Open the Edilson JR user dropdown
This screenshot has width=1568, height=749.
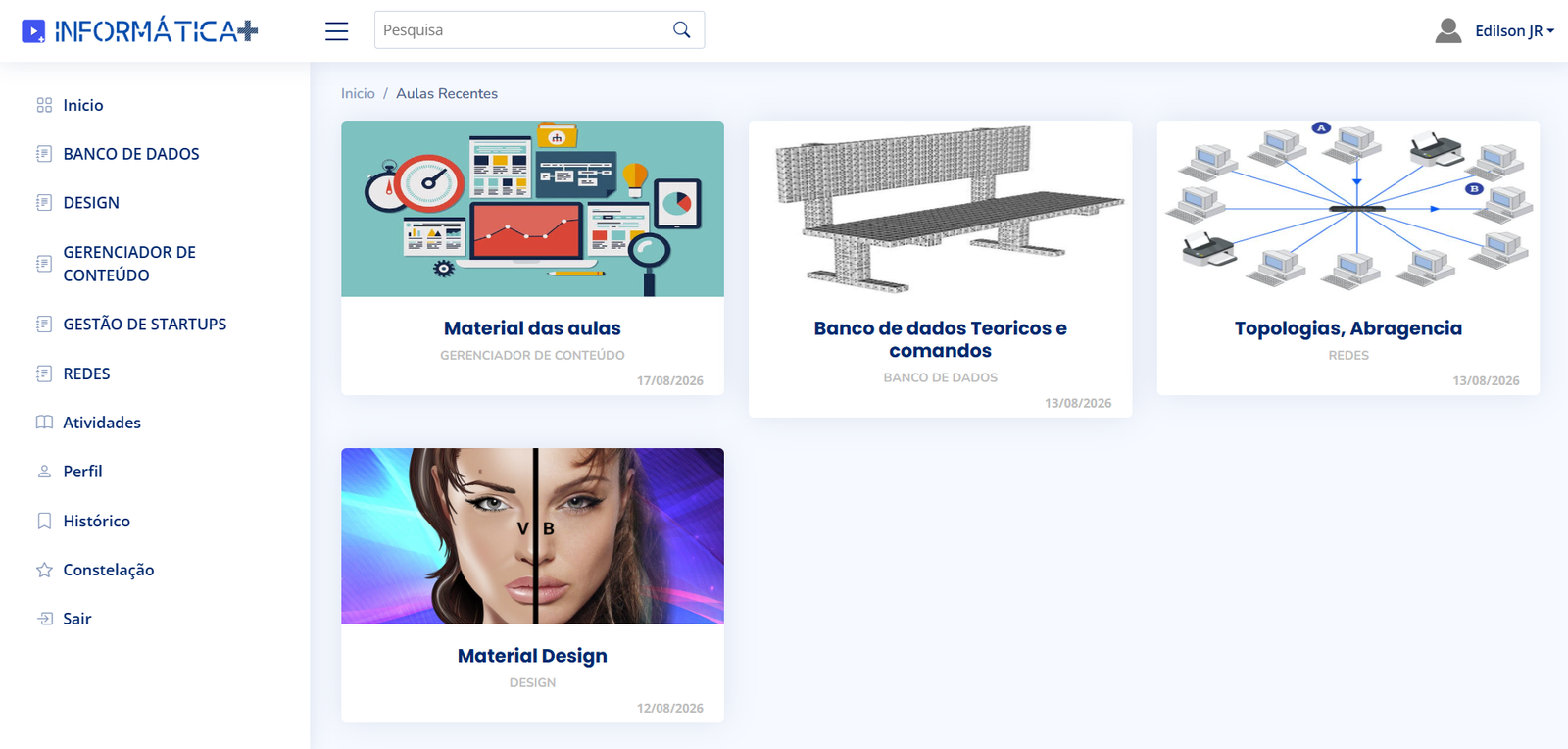[1514, 31]
